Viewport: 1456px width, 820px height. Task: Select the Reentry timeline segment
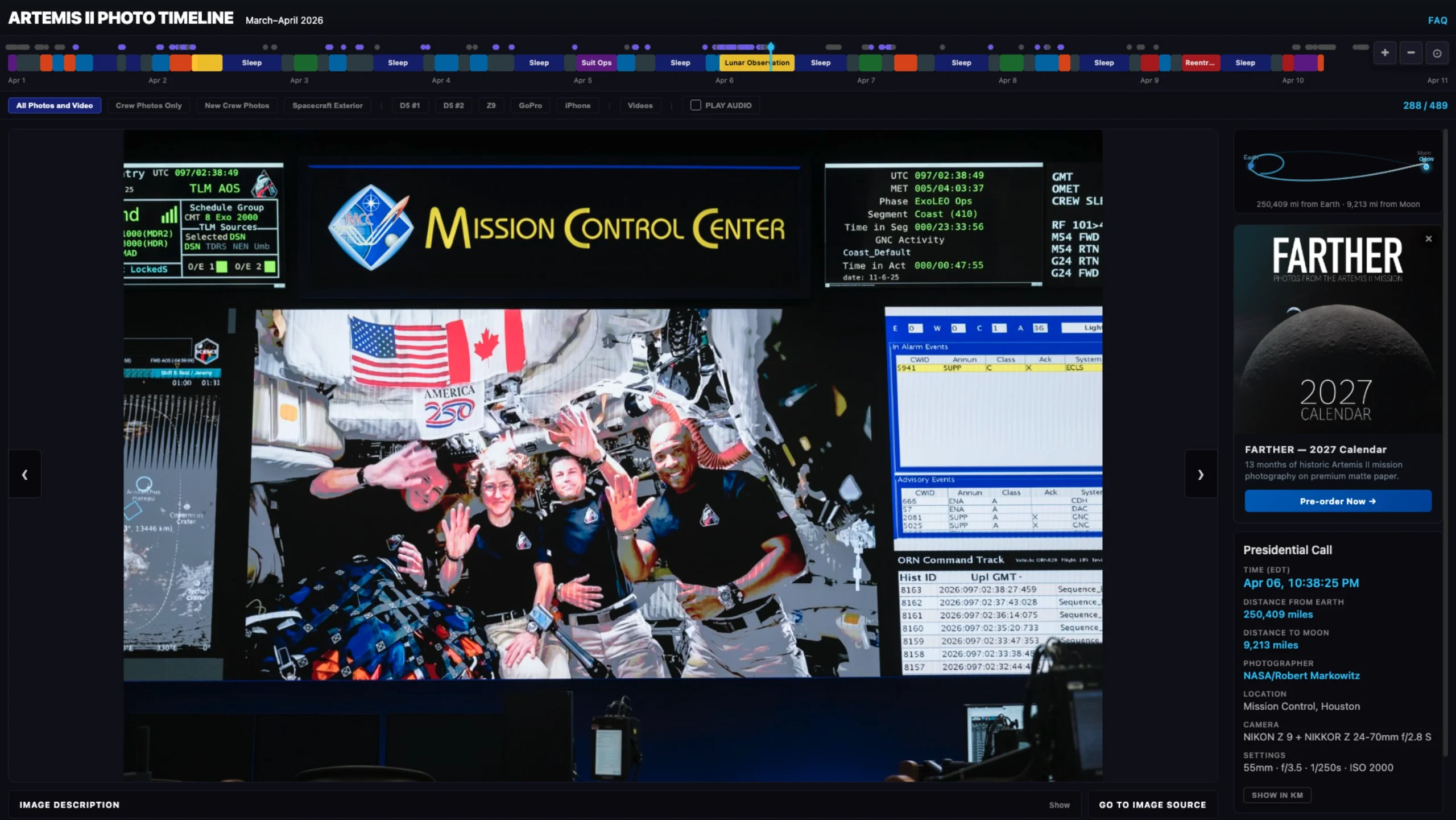(x=1200, y=63)
